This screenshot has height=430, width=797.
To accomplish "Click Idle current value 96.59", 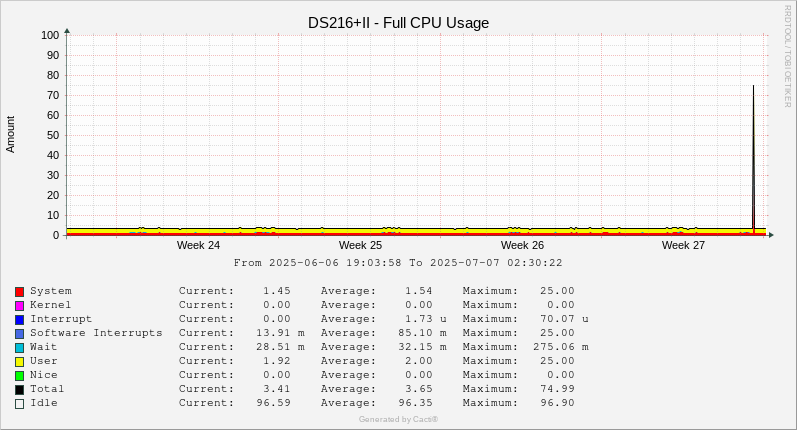I will tap(273, 403).
